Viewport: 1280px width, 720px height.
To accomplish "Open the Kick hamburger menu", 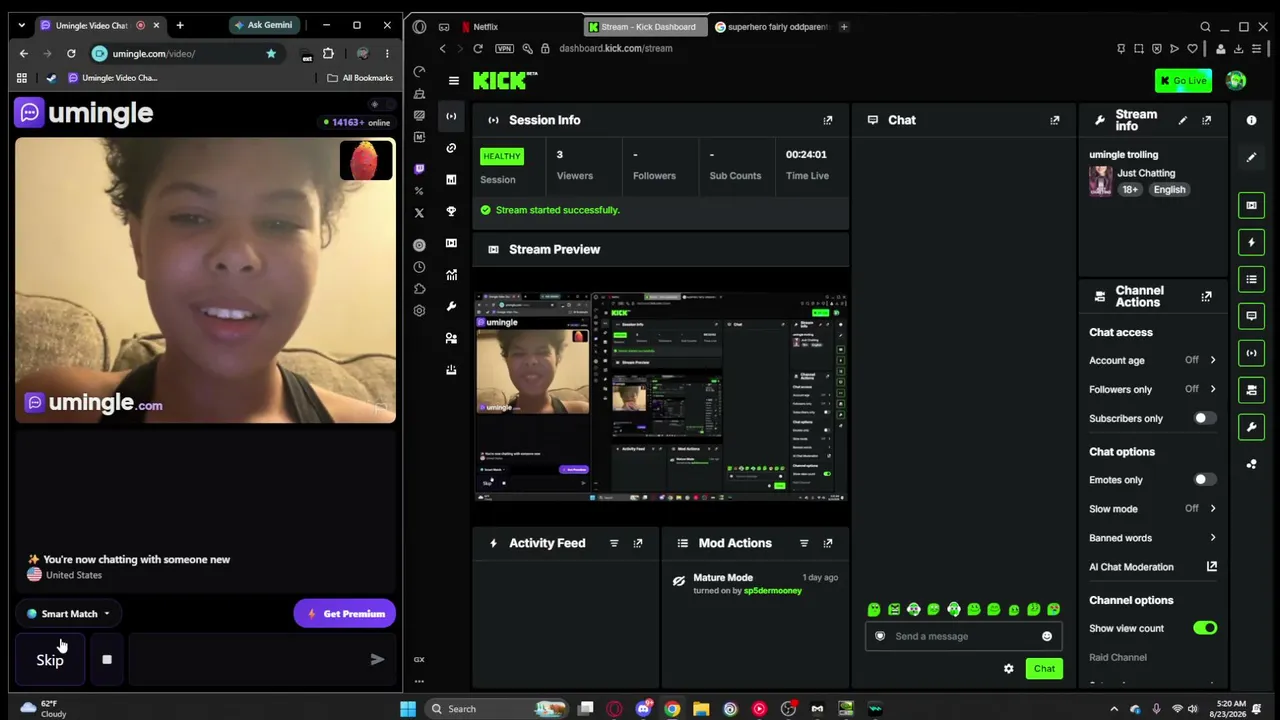I will [x=454, y=81].
